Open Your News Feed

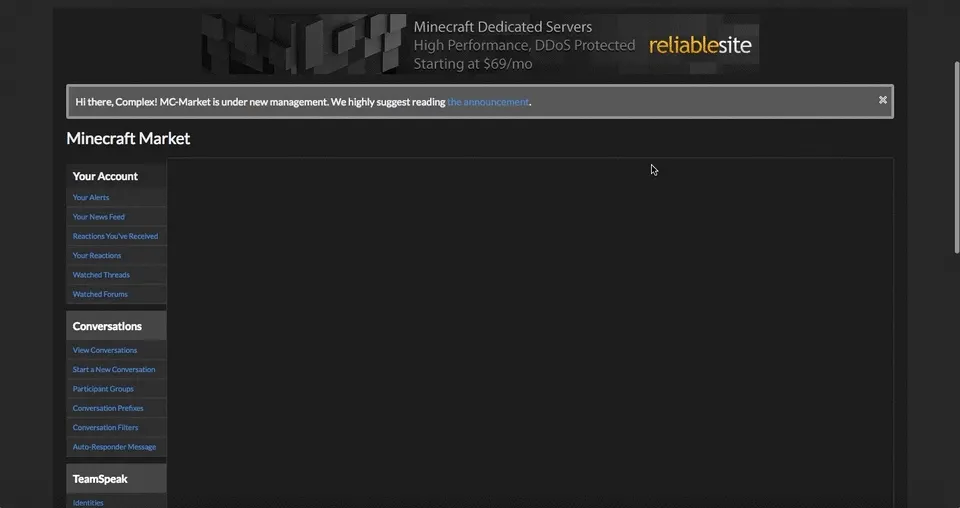tap(99, 217)
